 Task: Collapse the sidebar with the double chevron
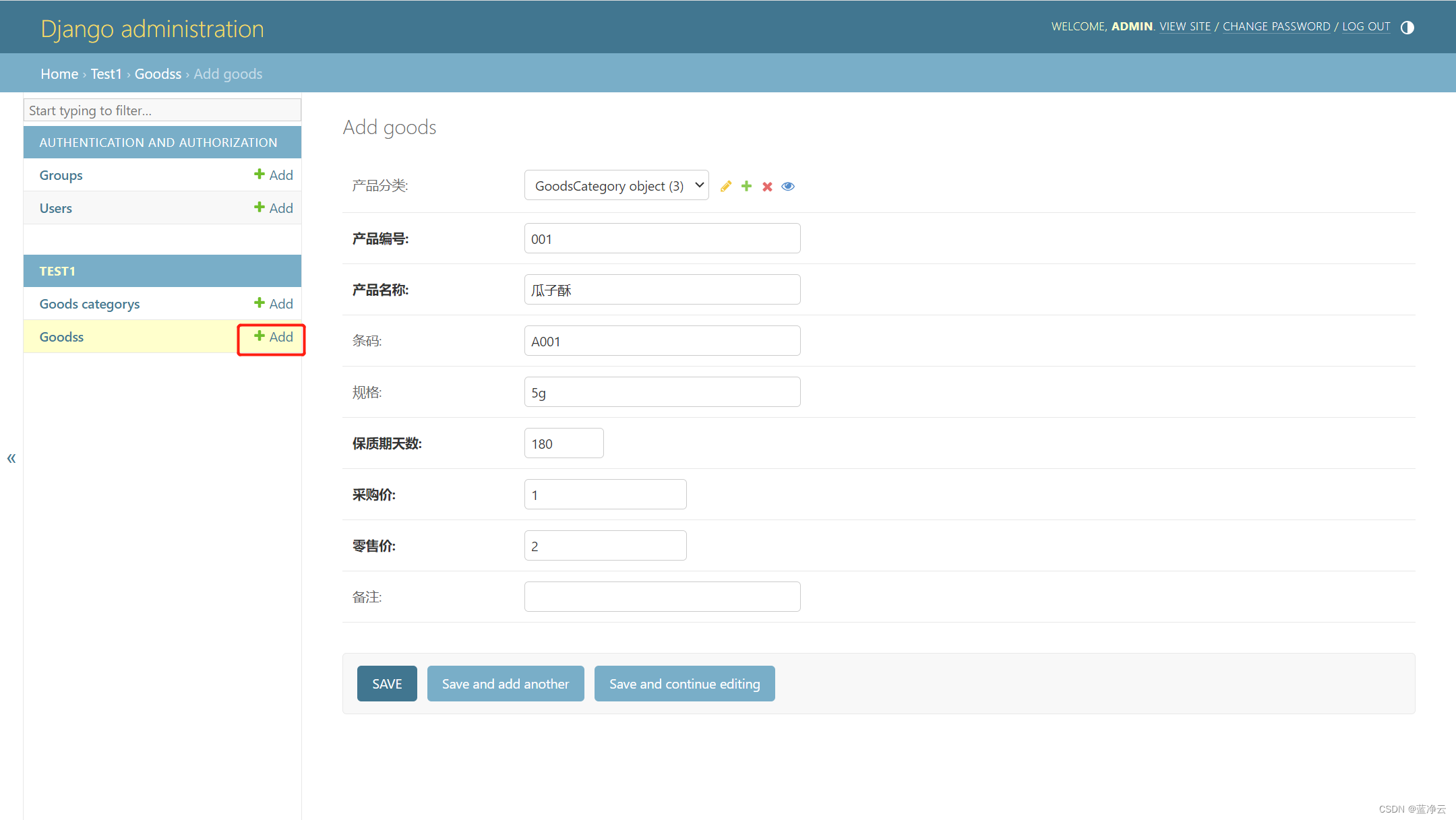(x=11, y=458)
